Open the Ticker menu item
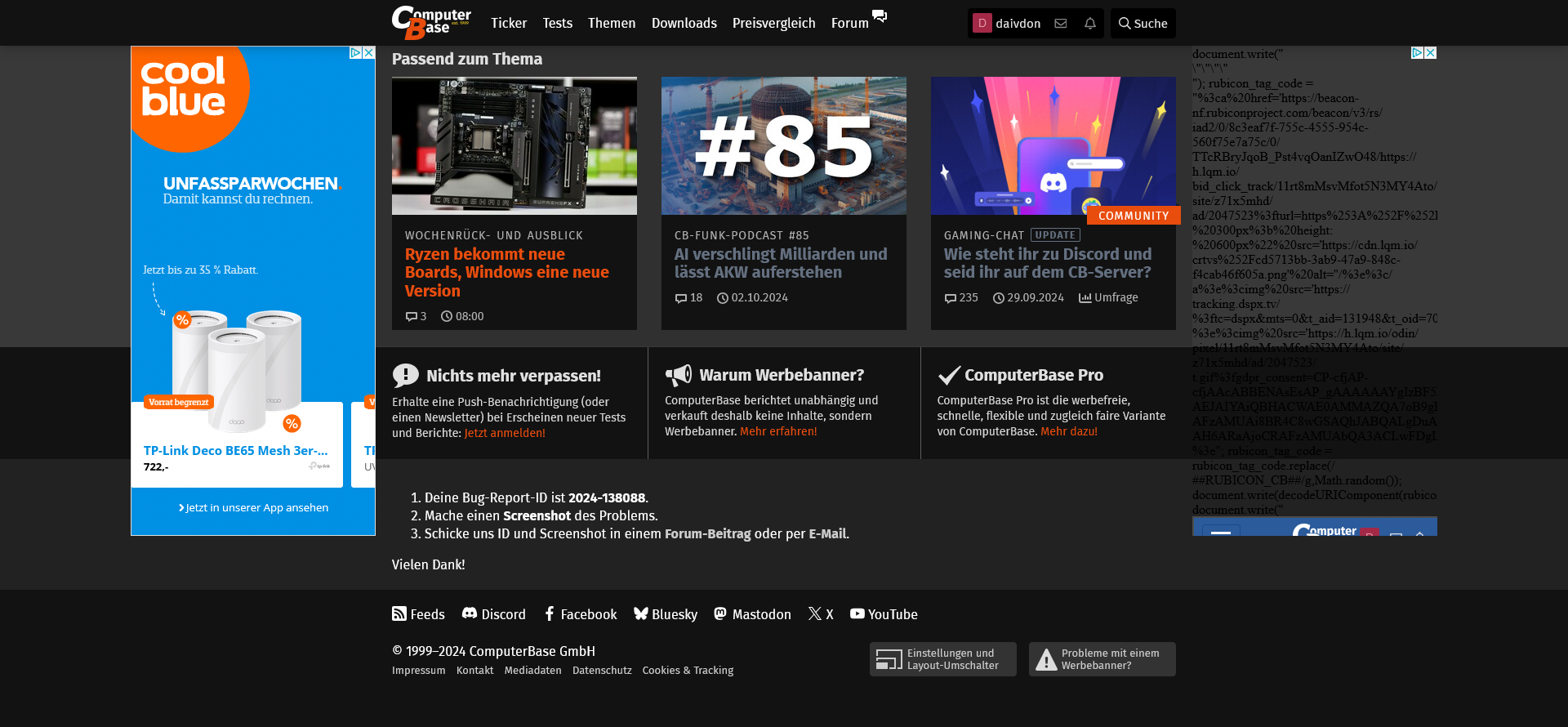The image size is (1568, 727). pyautogui.click(x=509, y=23)
